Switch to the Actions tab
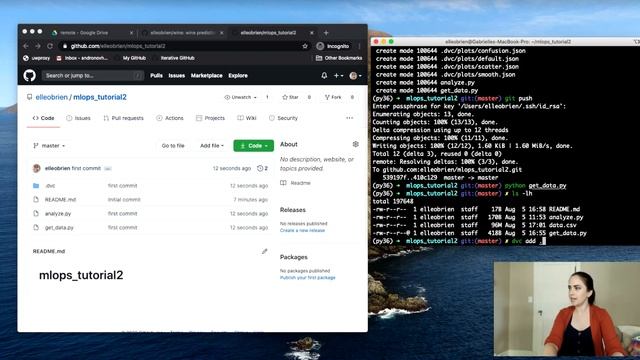Image resolution: width=640 pixels, height=360 pixels. (170, 118)
